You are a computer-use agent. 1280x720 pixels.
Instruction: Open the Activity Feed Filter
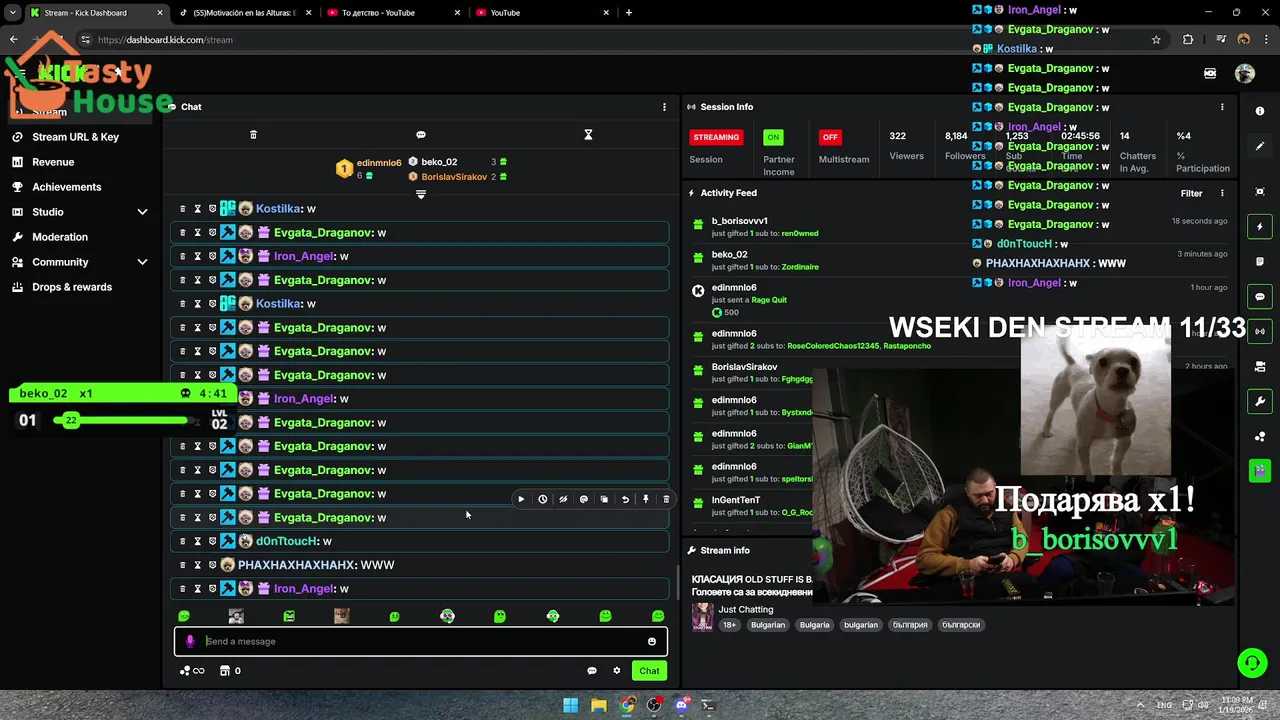[x=1191, y=193]
